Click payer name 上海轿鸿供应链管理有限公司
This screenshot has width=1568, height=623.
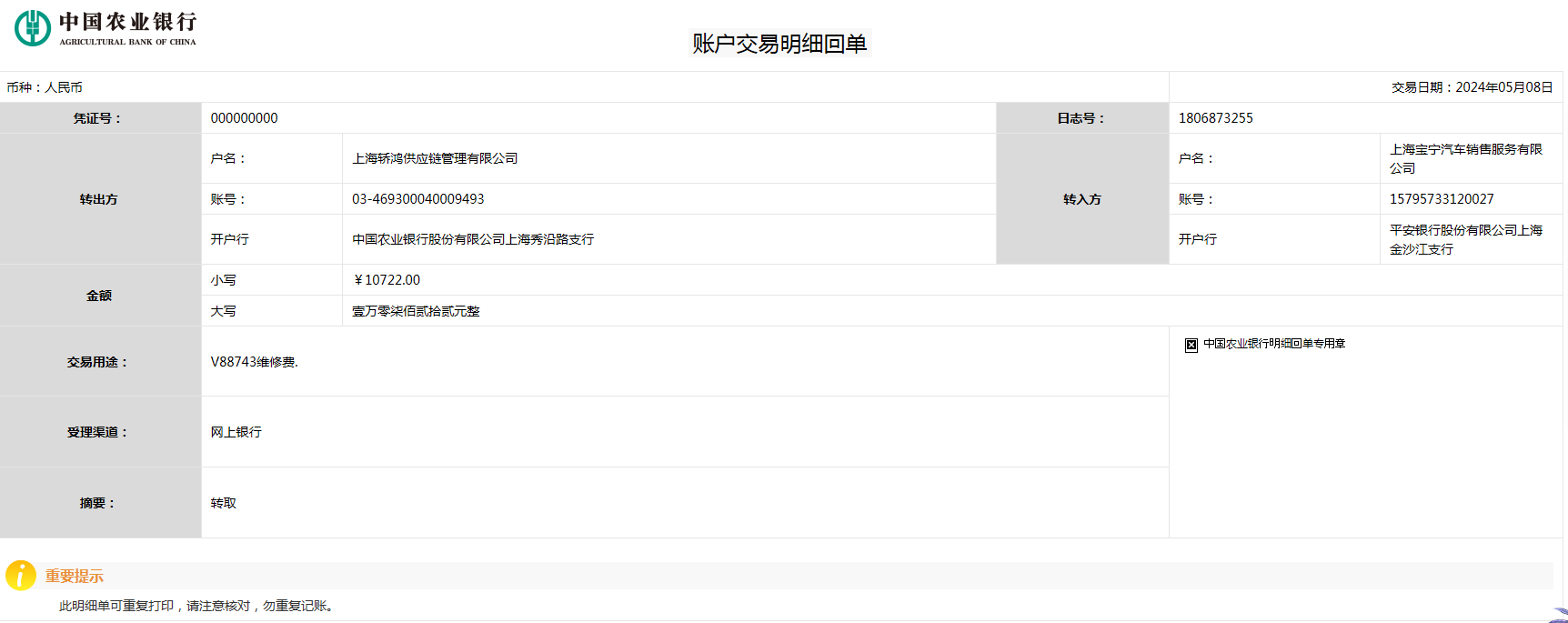435,158
